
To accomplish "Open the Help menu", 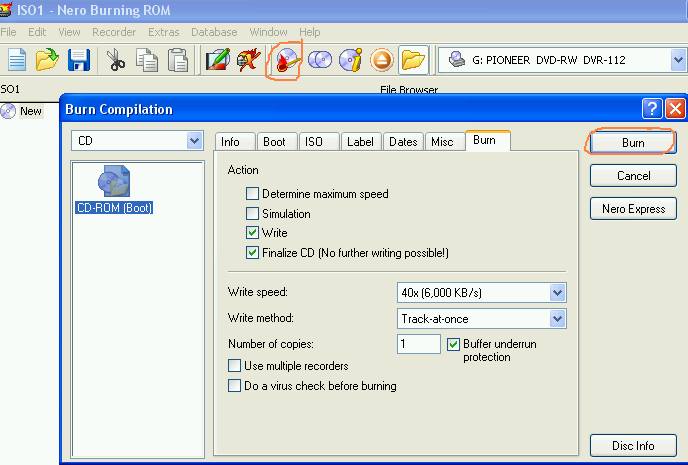I will coord(310,32).
